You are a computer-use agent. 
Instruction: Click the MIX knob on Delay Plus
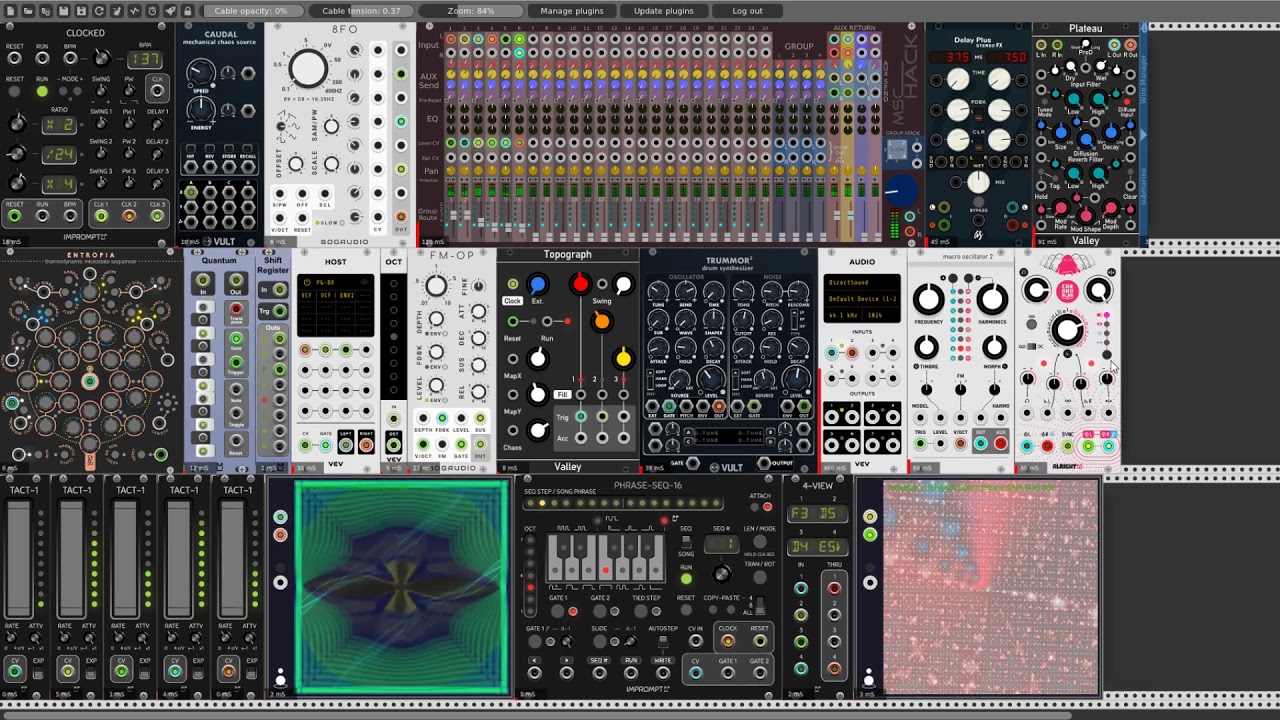[x=979, y=182]
